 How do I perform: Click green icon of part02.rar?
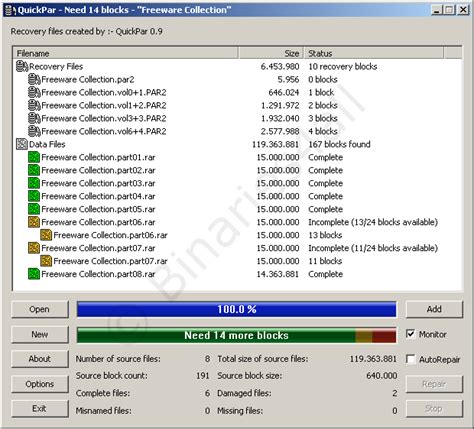34,170
